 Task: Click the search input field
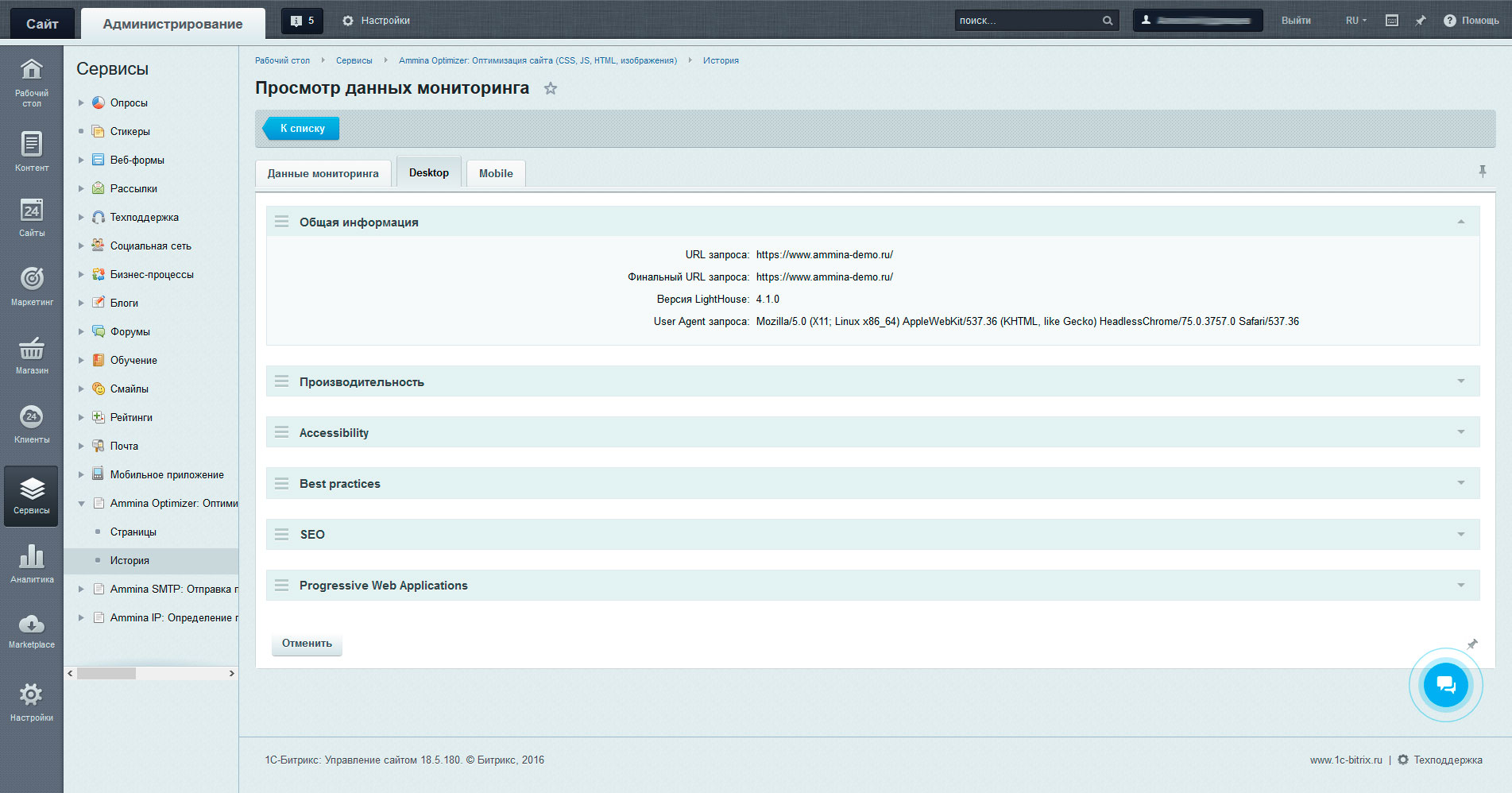coord(1027,21)
